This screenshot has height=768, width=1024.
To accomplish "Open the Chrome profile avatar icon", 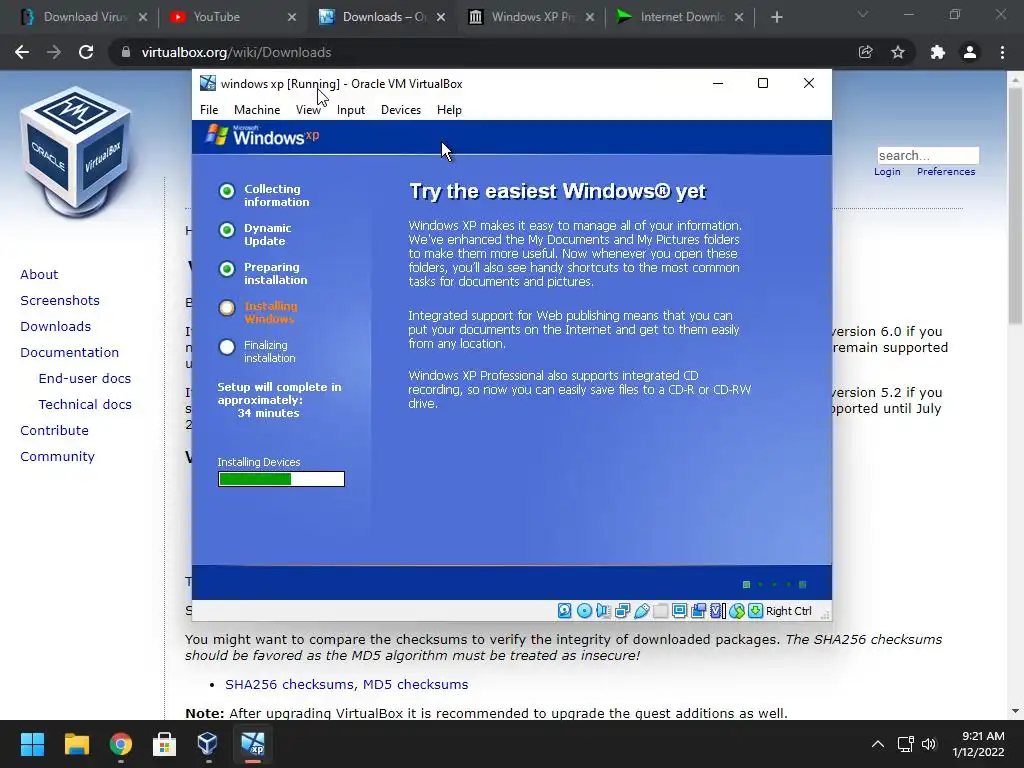I will coord(970,52).
